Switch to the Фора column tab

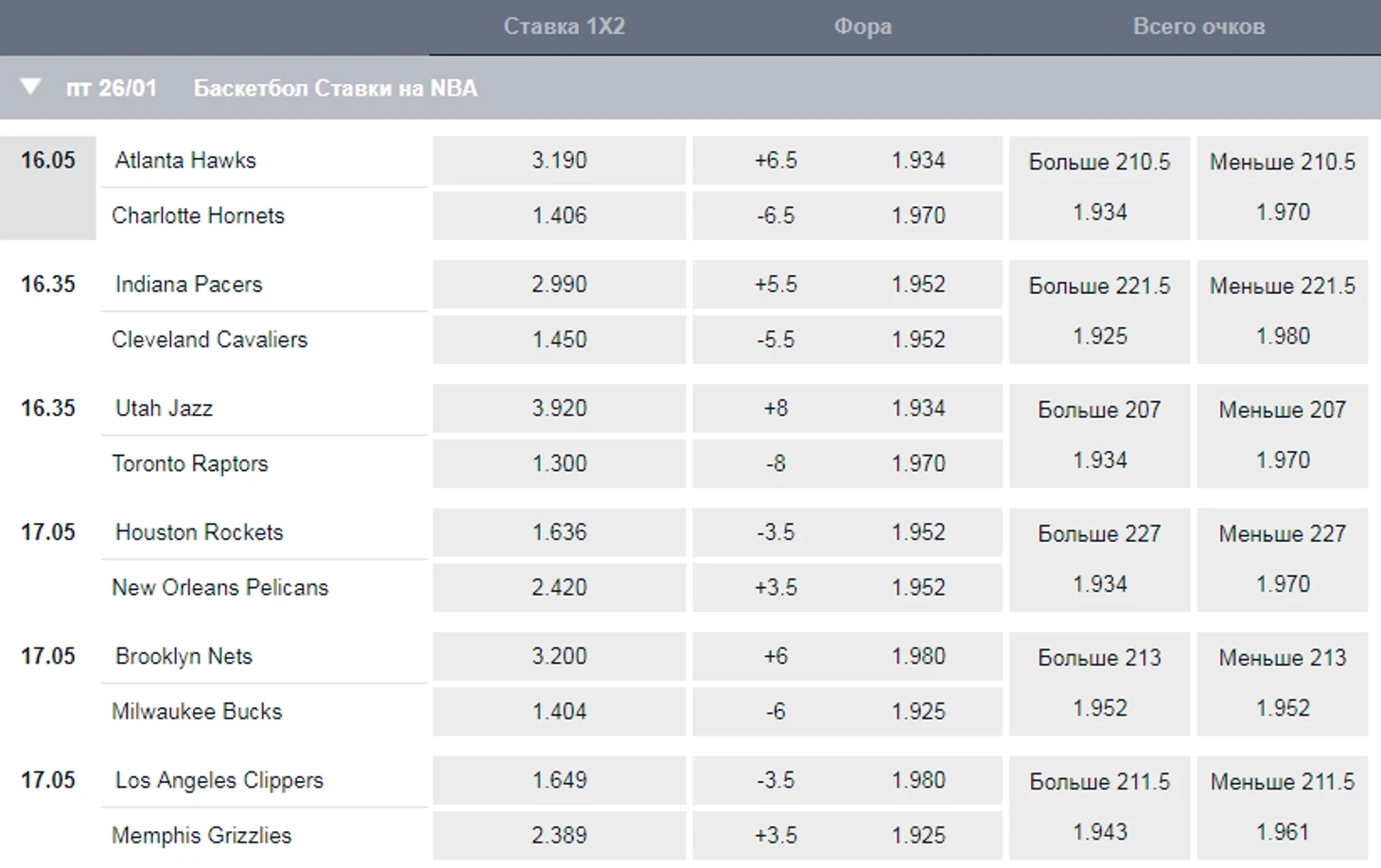863,26
